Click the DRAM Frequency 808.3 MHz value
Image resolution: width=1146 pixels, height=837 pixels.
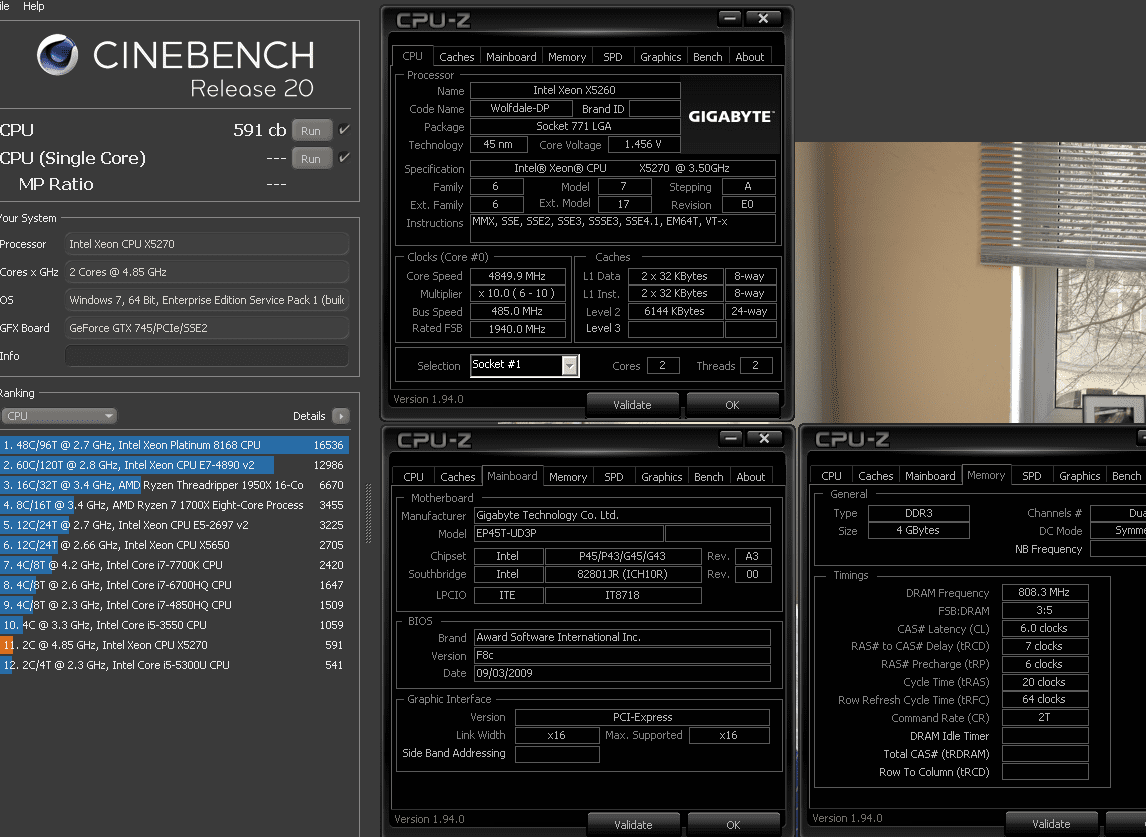click(x=1044, y=592)
